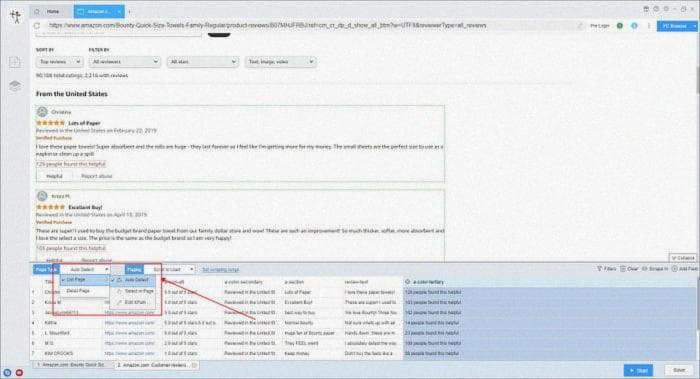Open the Top reviews sort dropdown
Viewport: 700px width, 379px height.
click(x=59, y=62)
